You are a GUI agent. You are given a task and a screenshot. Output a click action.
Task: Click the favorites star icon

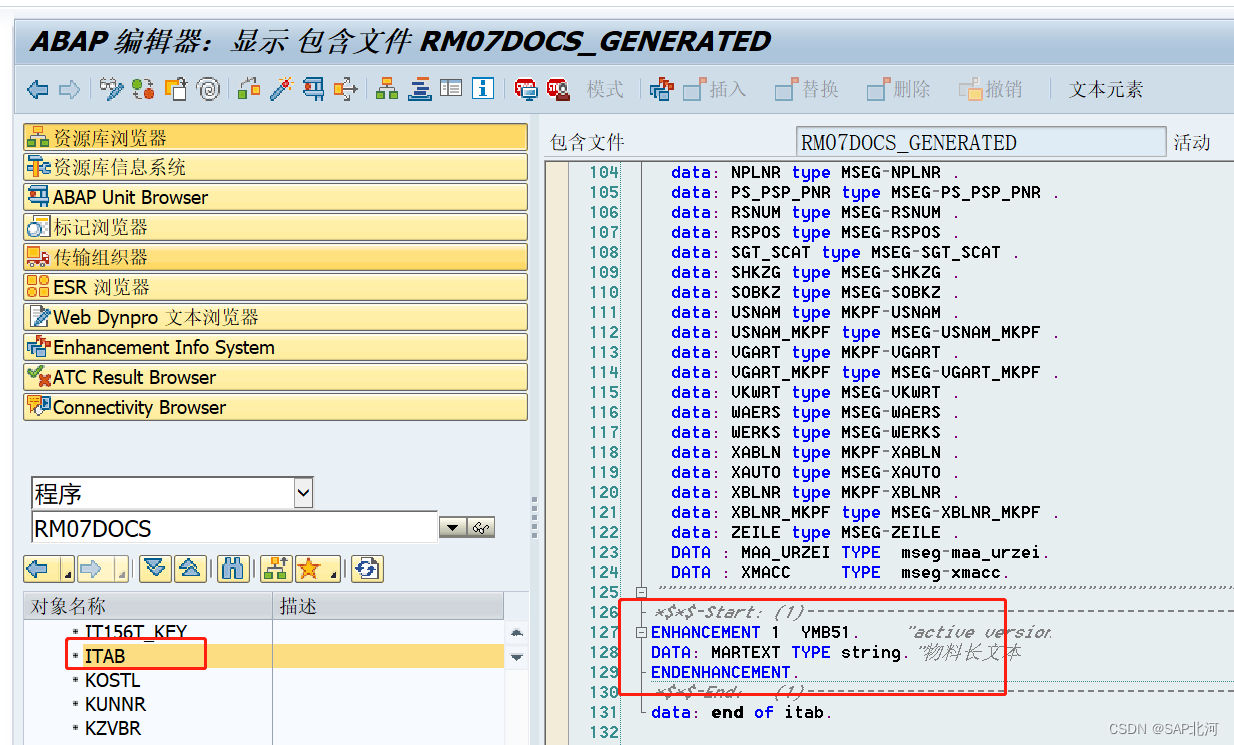tap(308, 569)
